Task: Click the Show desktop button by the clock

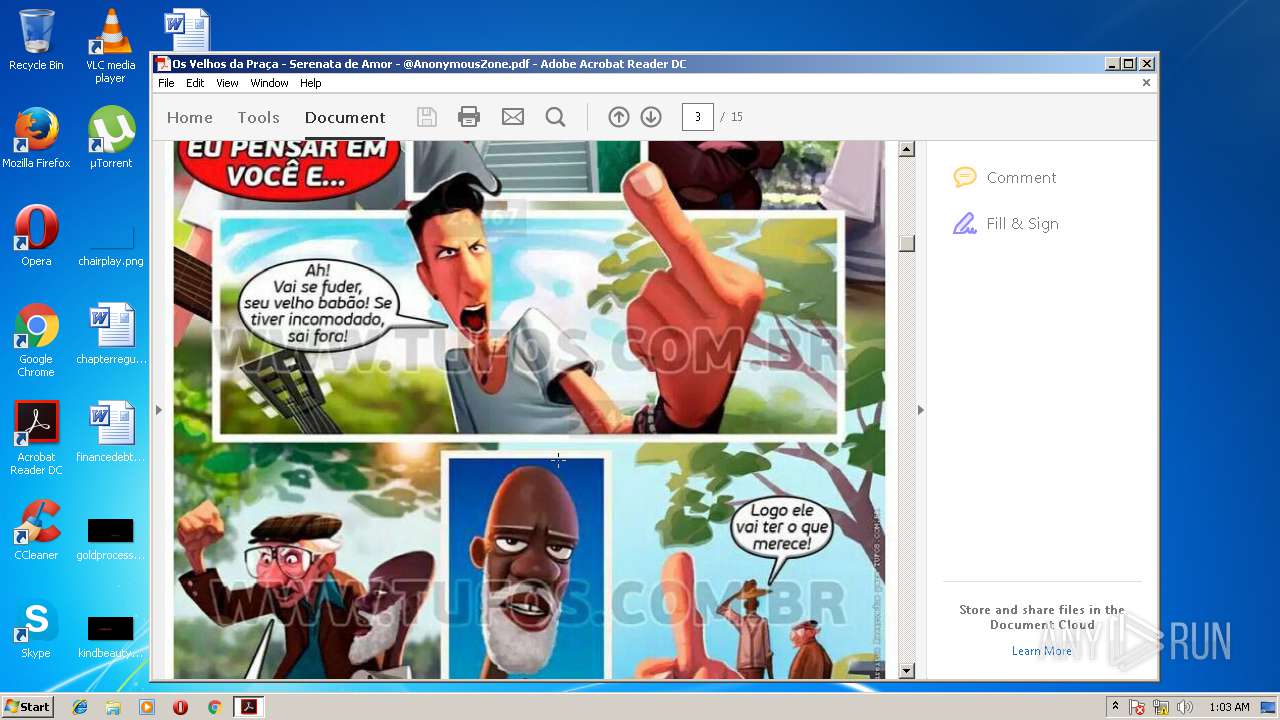Action: (1268, 707)
